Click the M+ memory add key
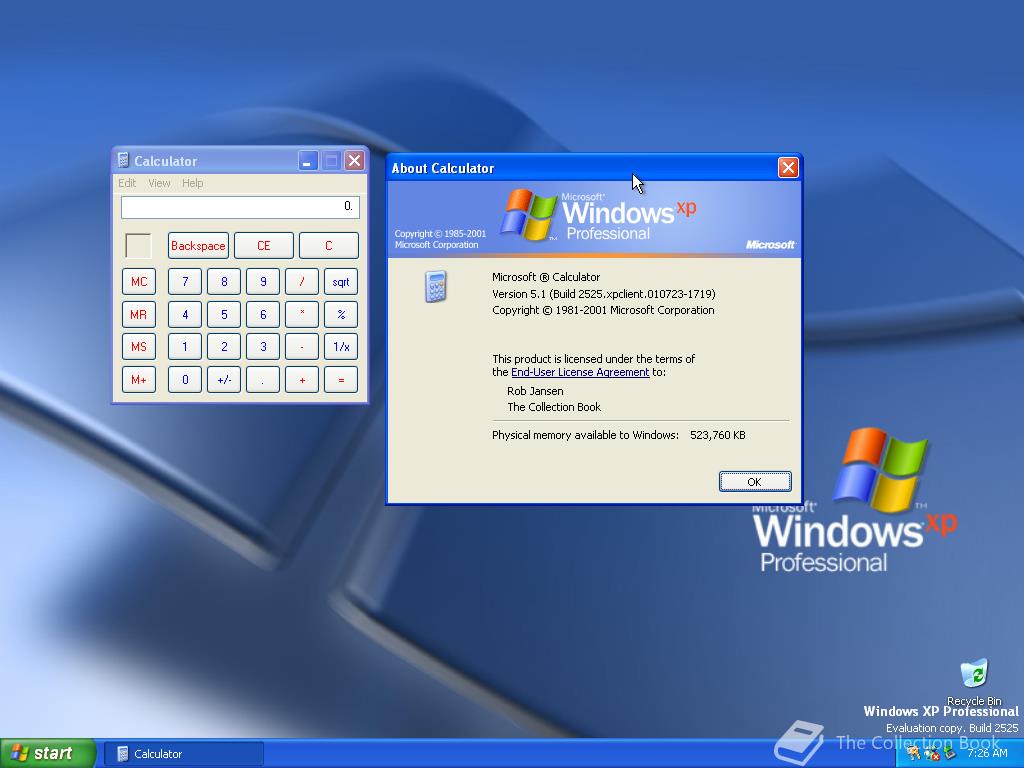This screenshot has height=768, width=1024. (x=138, y=379)
